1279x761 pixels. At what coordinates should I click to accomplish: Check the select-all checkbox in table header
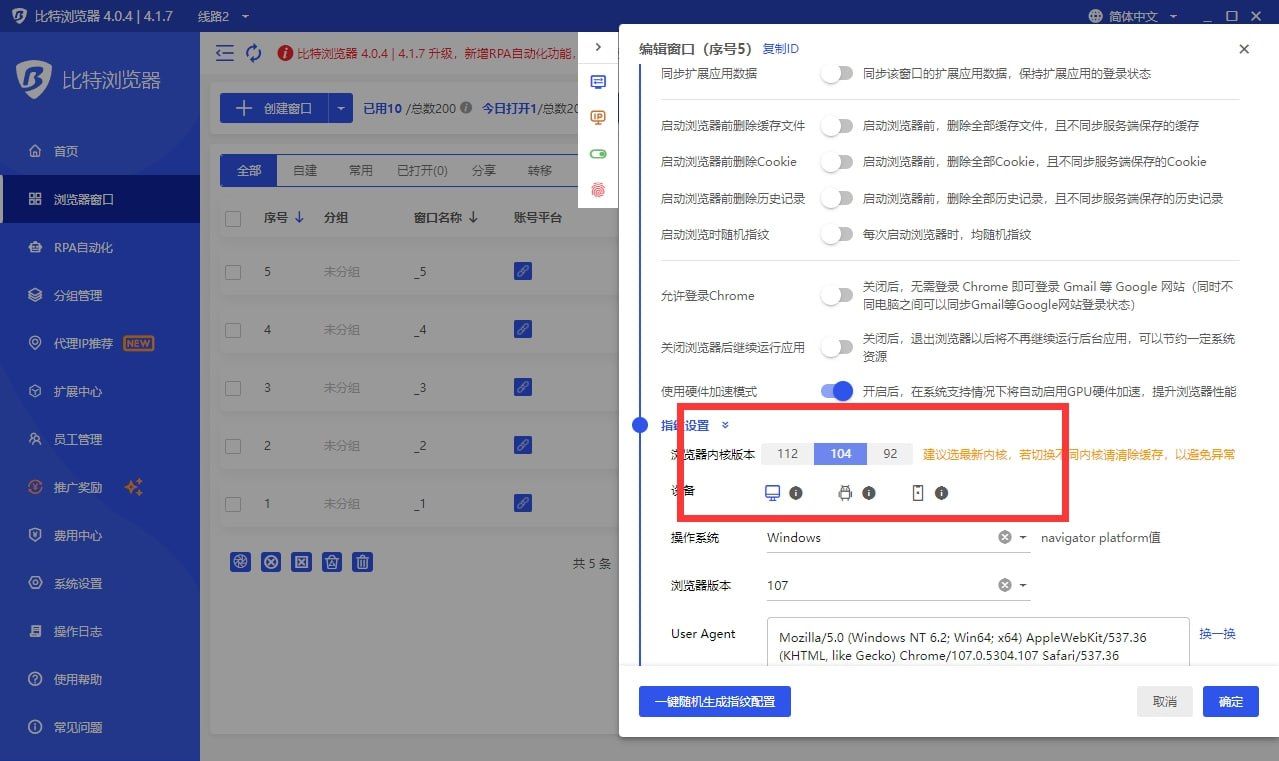point(233,218)
